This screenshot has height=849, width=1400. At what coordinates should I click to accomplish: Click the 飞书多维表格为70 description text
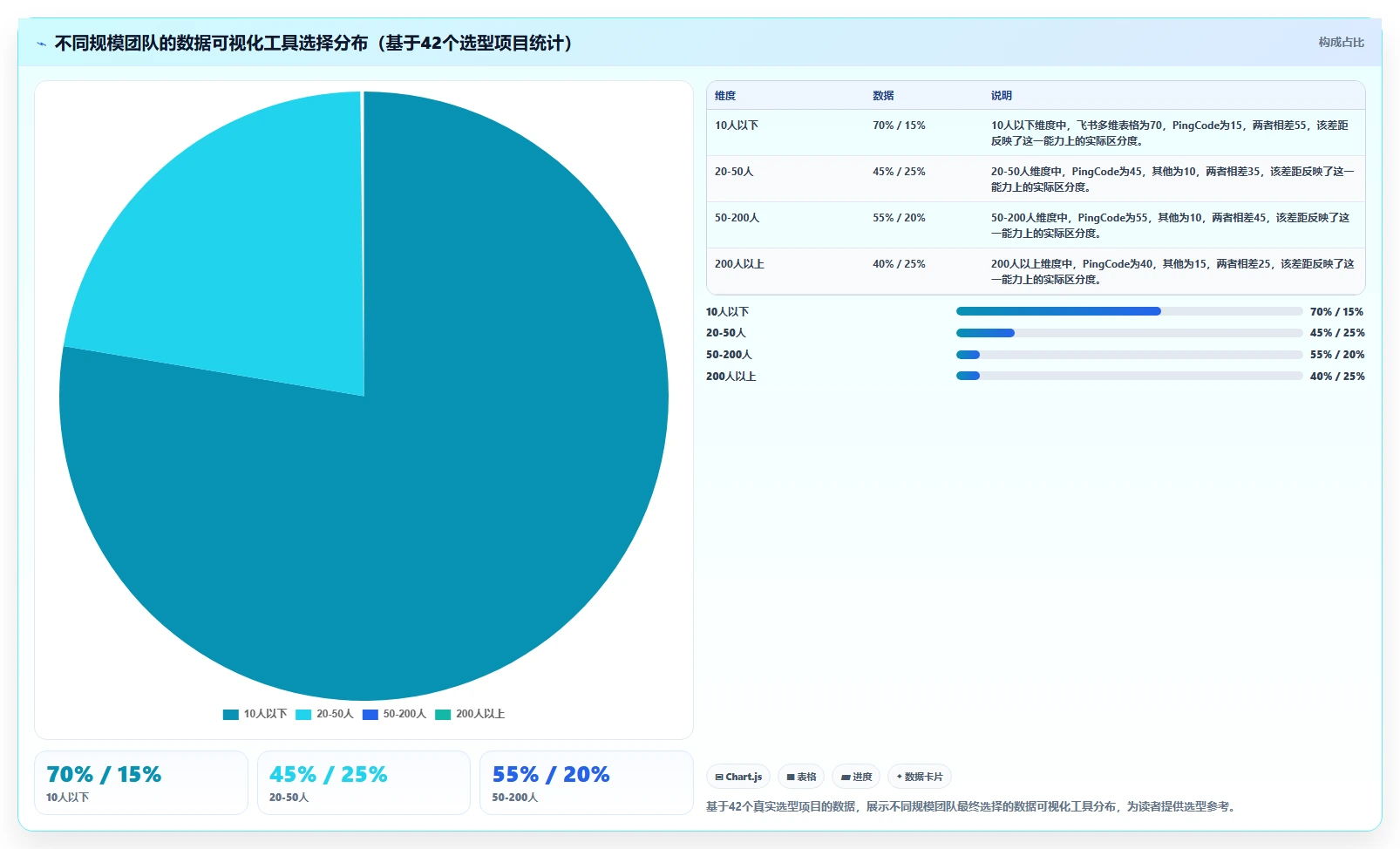[1119, 126]
